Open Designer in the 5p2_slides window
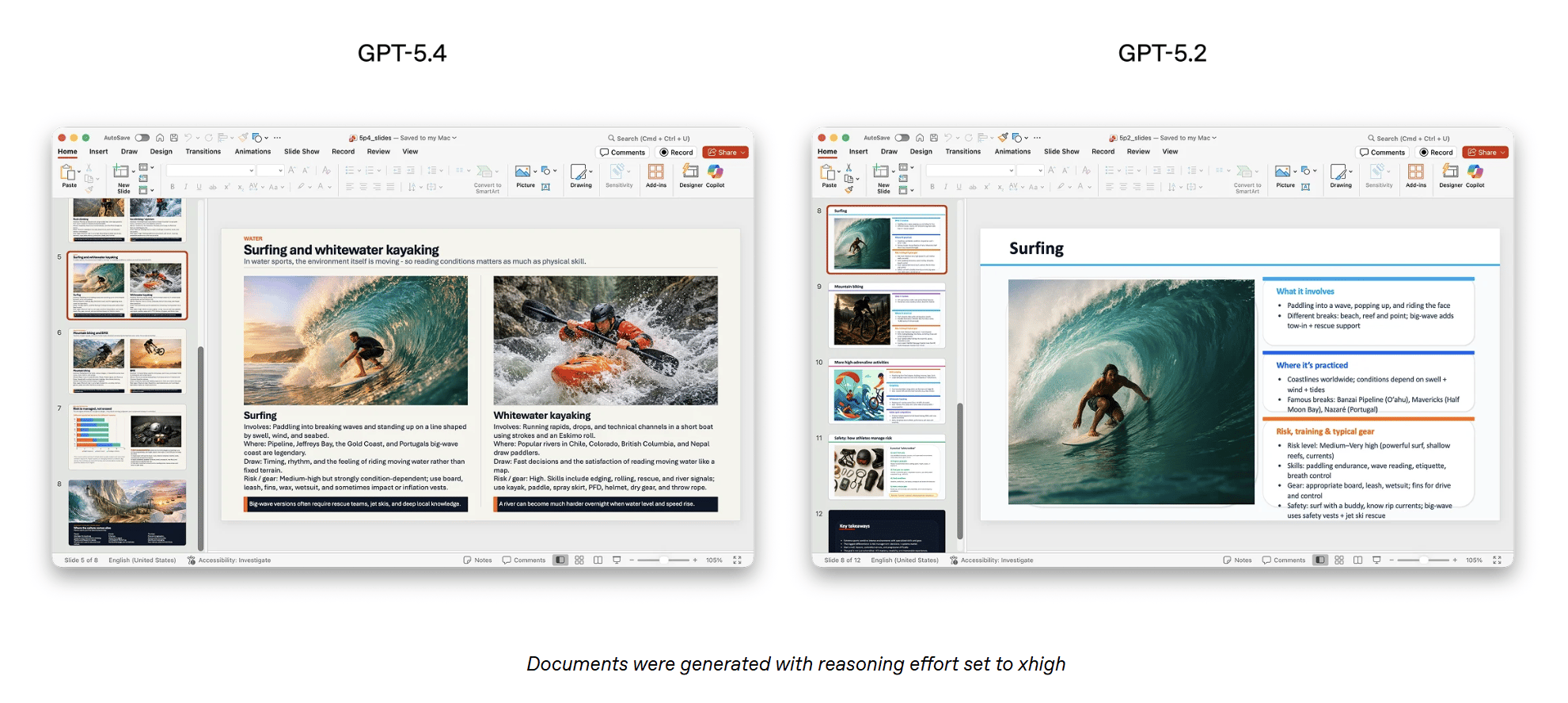 [1450, 176]
